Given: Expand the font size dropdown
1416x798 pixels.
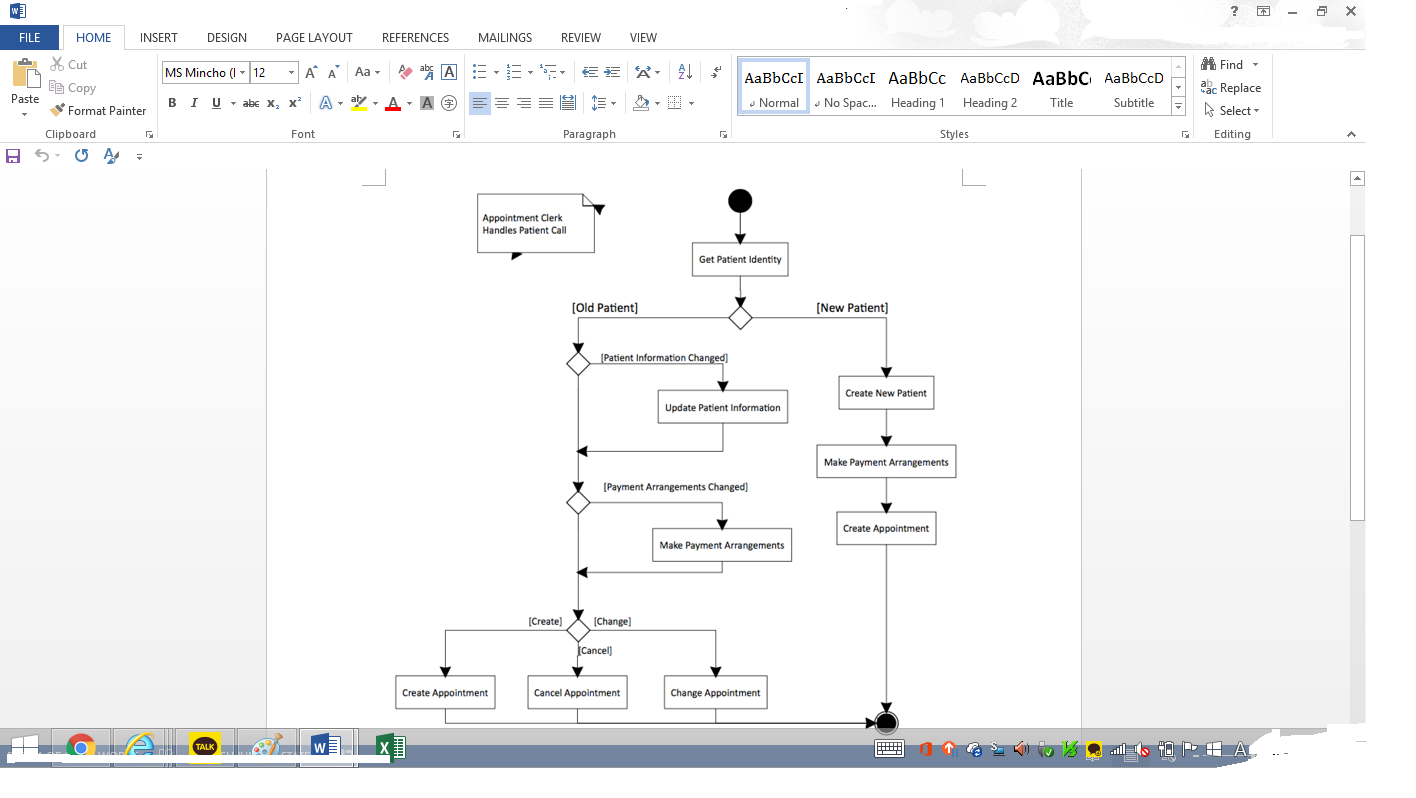Looking at the screenshot, I should coord(291,72).
